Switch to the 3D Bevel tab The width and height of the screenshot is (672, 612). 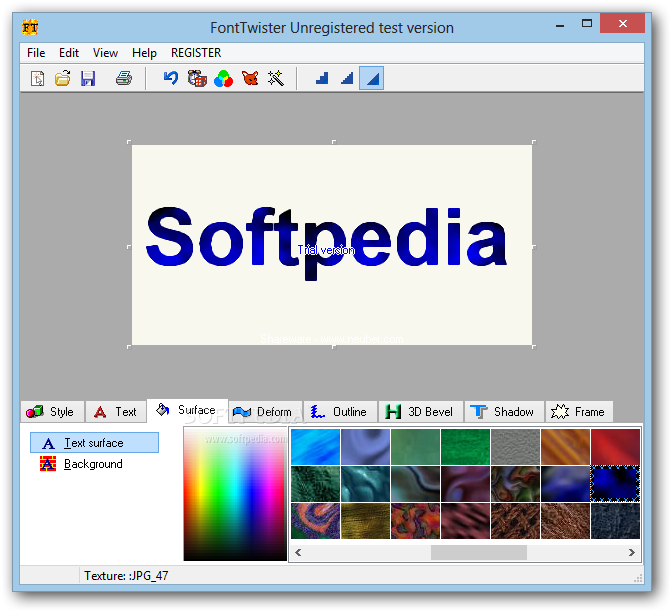point(420,412)
